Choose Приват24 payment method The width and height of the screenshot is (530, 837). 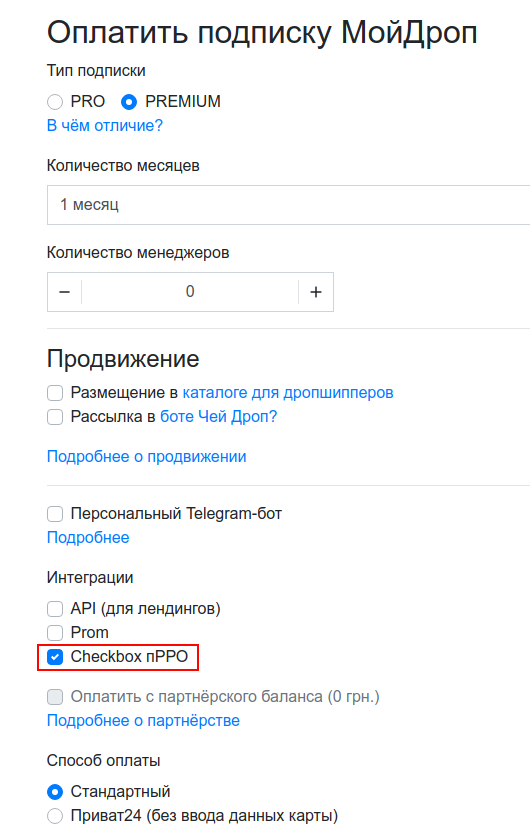pos(55,816)
